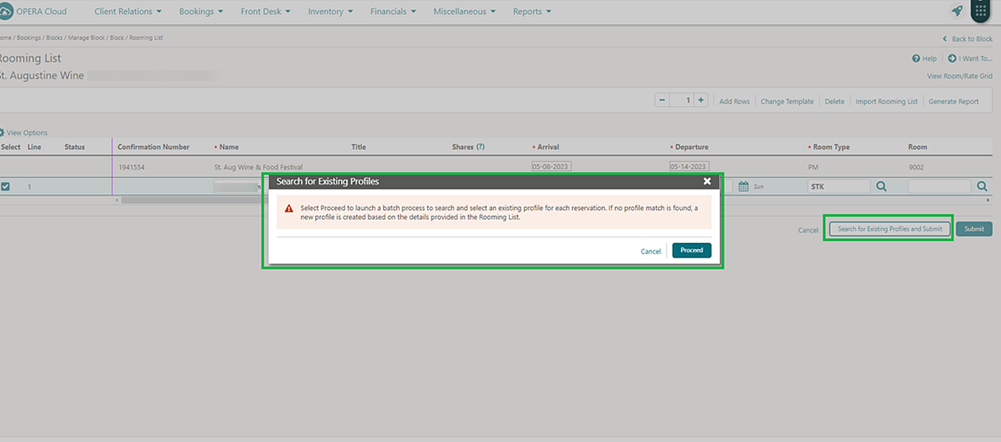This screenshot has height=442, width=1001.
Task: Click St. Aug Wine & Food Festival name
Action: [258, 167]
